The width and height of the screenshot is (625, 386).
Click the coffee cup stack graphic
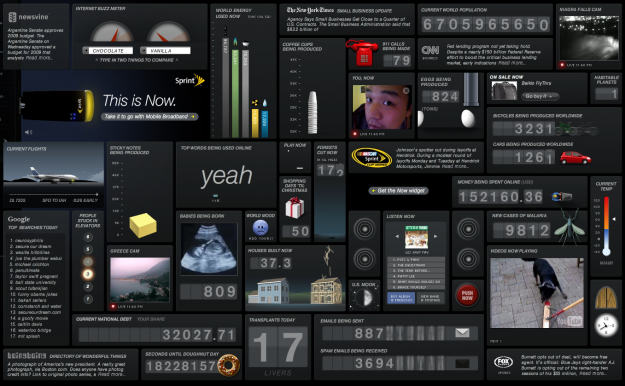[312, 112]
